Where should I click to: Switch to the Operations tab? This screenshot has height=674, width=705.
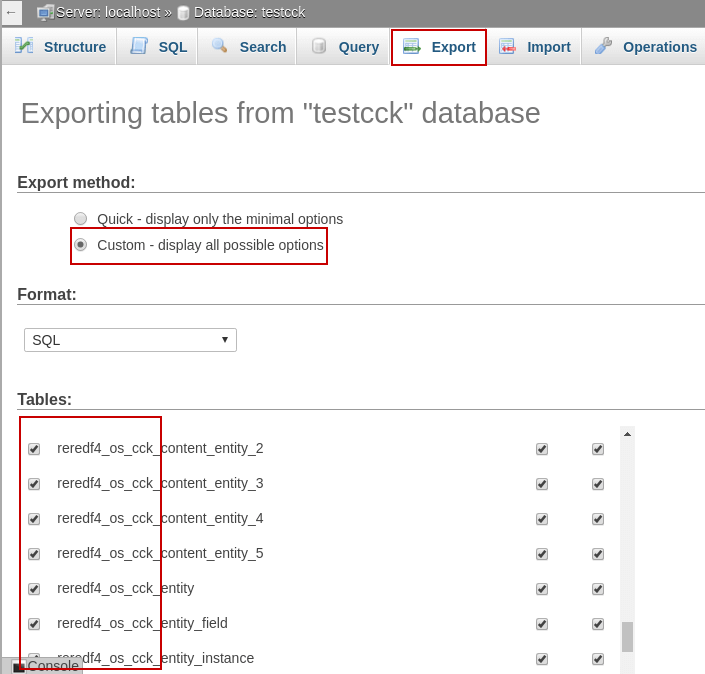point(659,47)
